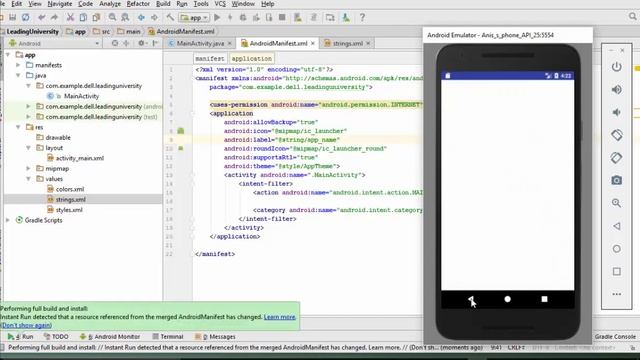Open the Messages tool window
This screenshot has height=360, width=640.
215,337
